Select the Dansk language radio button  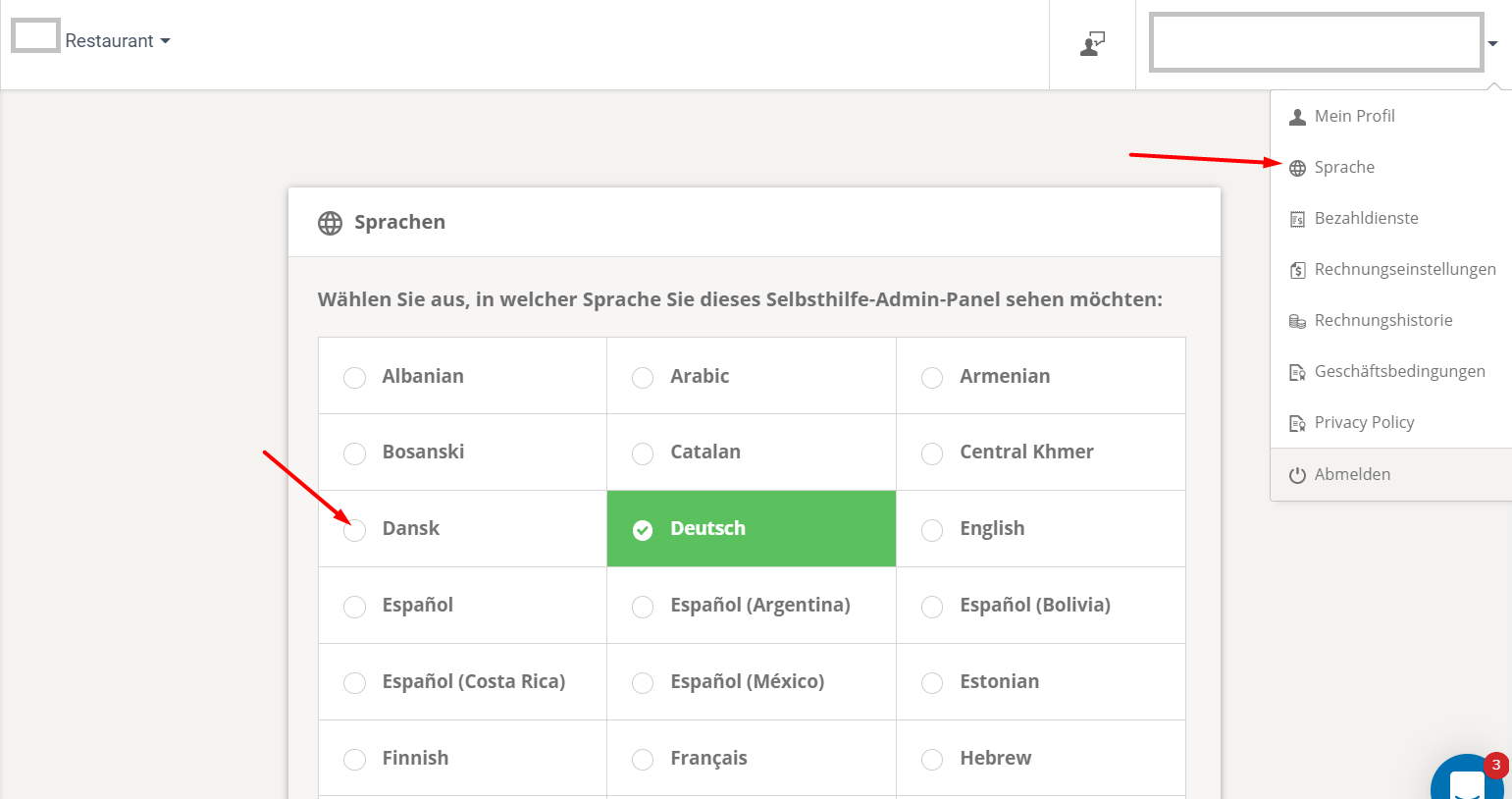point(354,529)
